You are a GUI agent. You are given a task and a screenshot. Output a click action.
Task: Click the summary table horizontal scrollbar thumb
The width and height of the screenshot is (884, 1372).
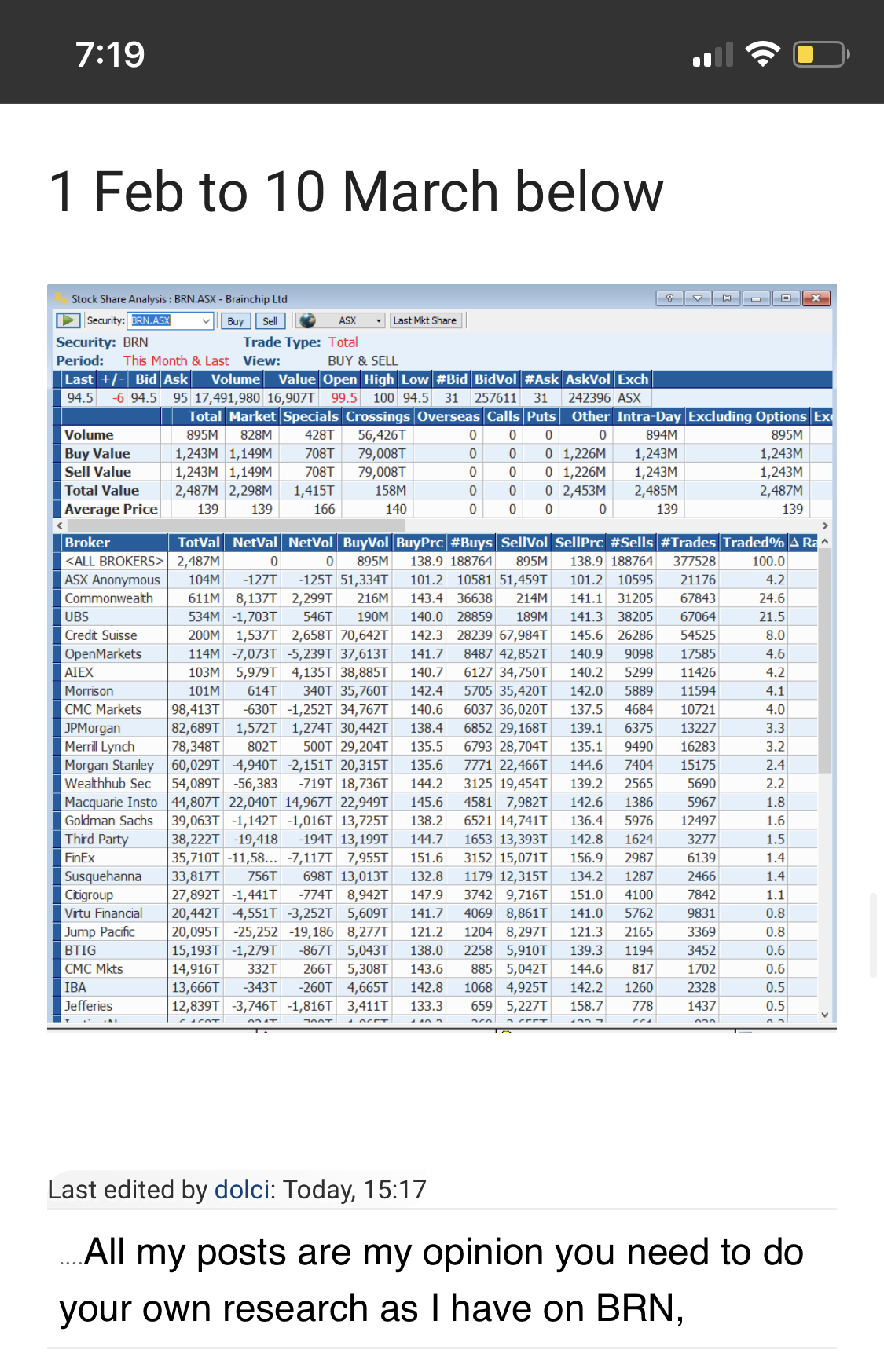tap(236, 525)
